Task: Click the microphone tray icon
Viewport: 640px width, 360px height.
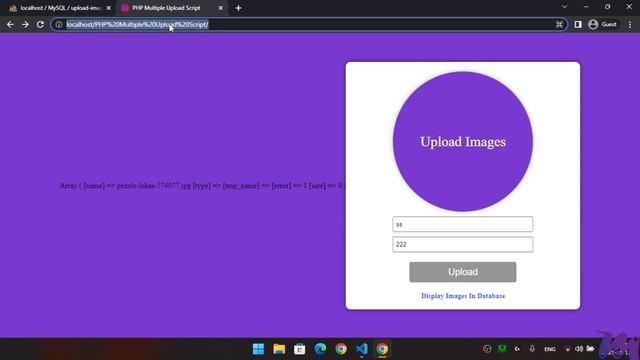Action: 532,349
